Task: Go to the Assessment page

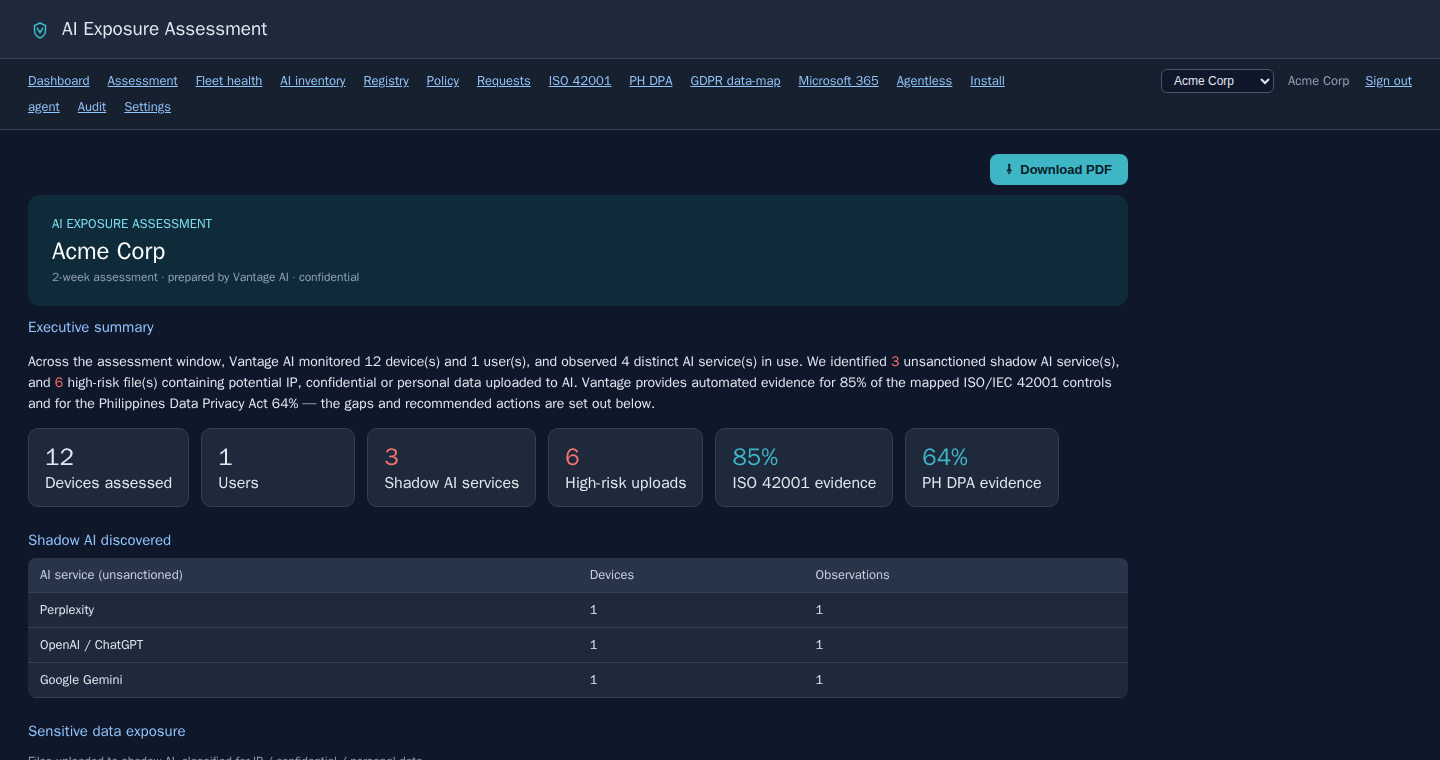Action: [142, 81]
